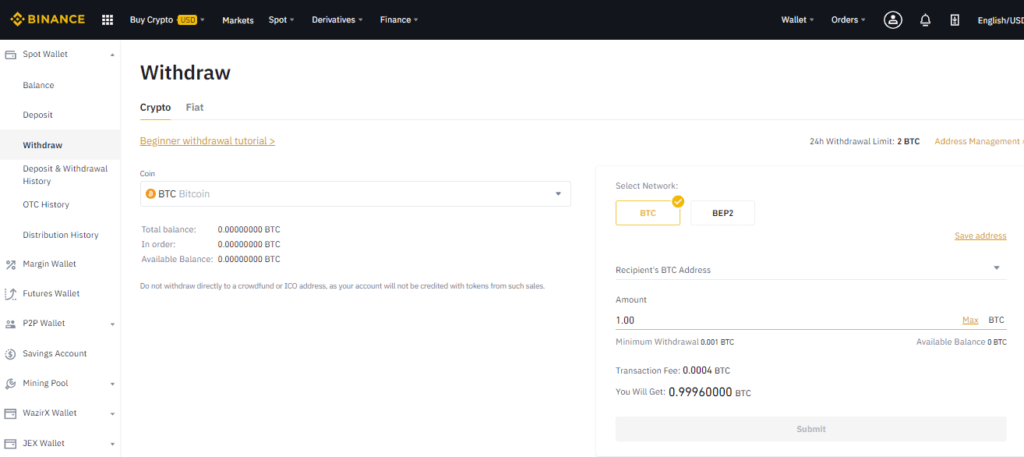Open the Address Management link

977,141
